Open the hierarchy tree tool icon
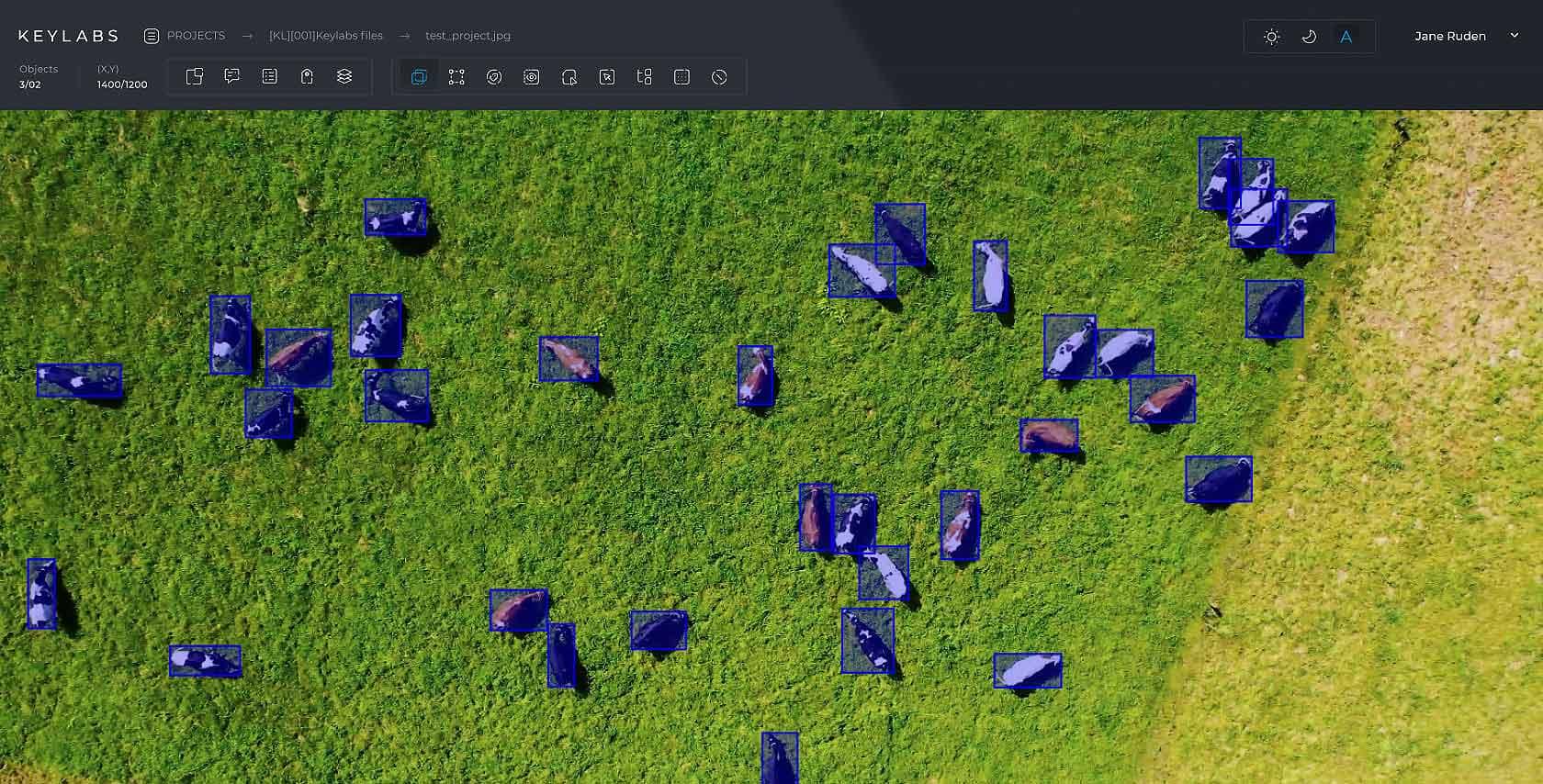The image size is (1543, 784). (x=644, y=77)
